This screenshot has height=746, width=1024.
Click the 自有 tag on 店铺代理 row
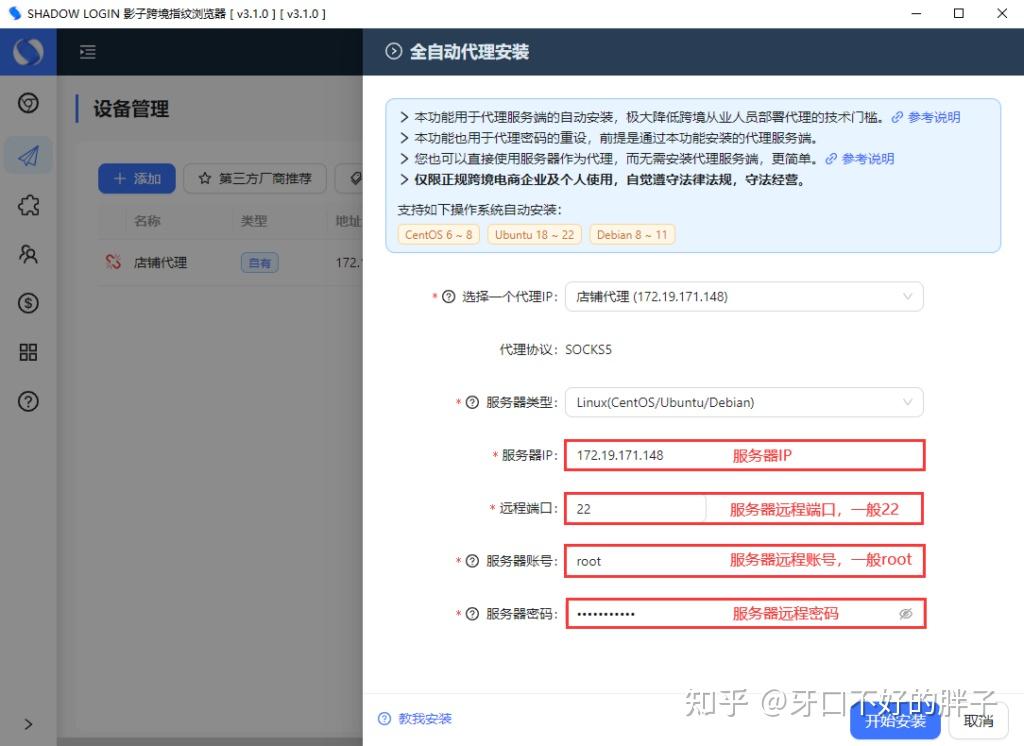259,262
